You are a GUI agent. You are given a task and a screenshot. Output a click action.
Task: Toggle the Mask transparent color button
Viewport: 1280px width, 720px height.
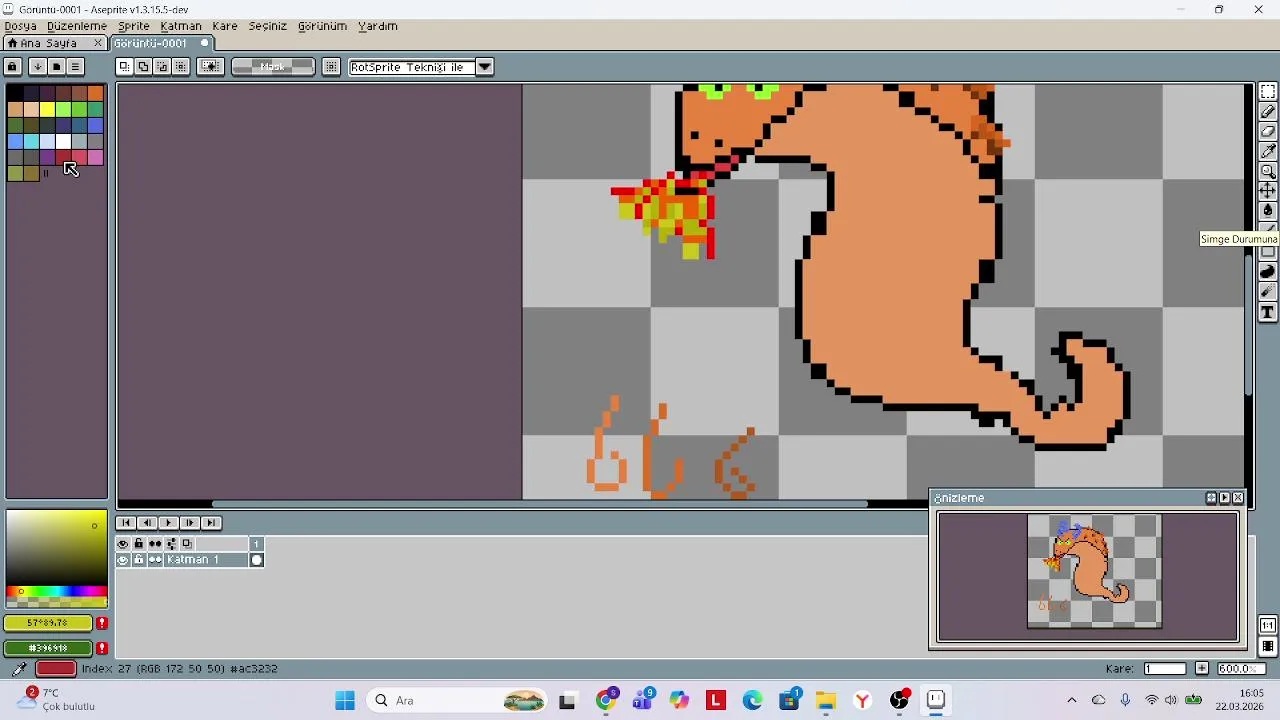click(x=273, y=67)
